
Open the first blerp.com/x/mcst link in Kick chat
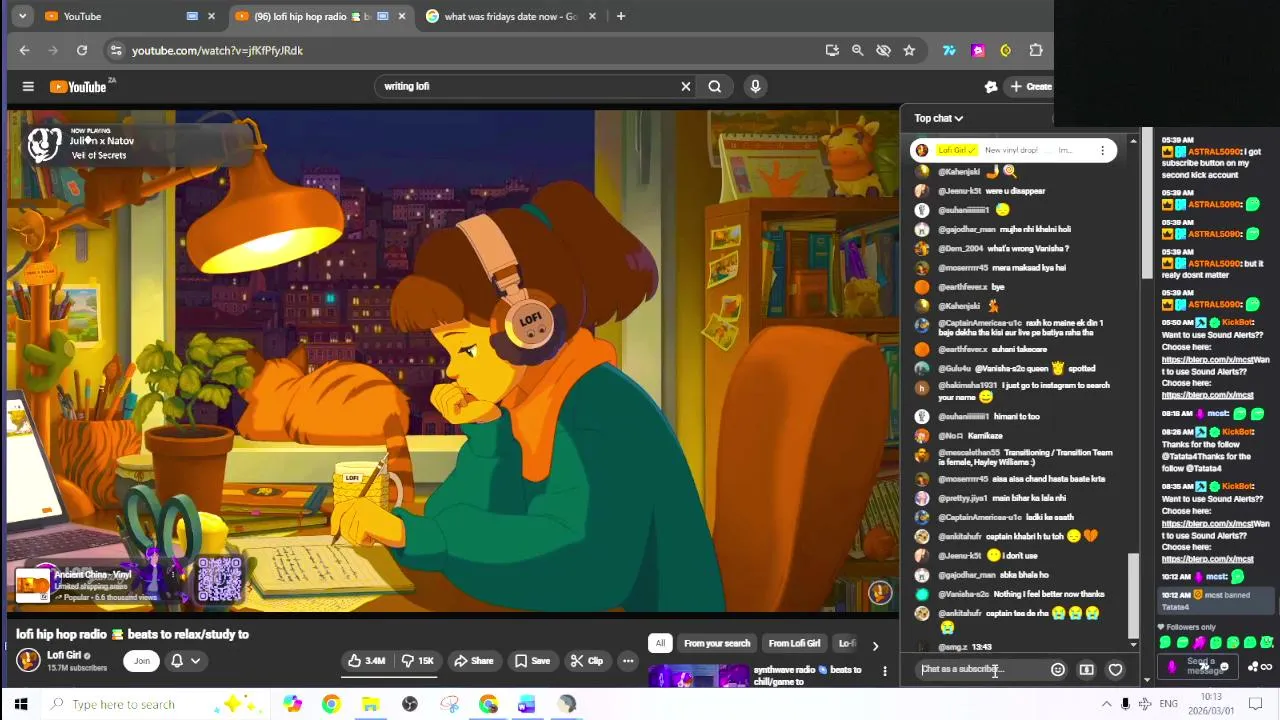click(1207, 359)
